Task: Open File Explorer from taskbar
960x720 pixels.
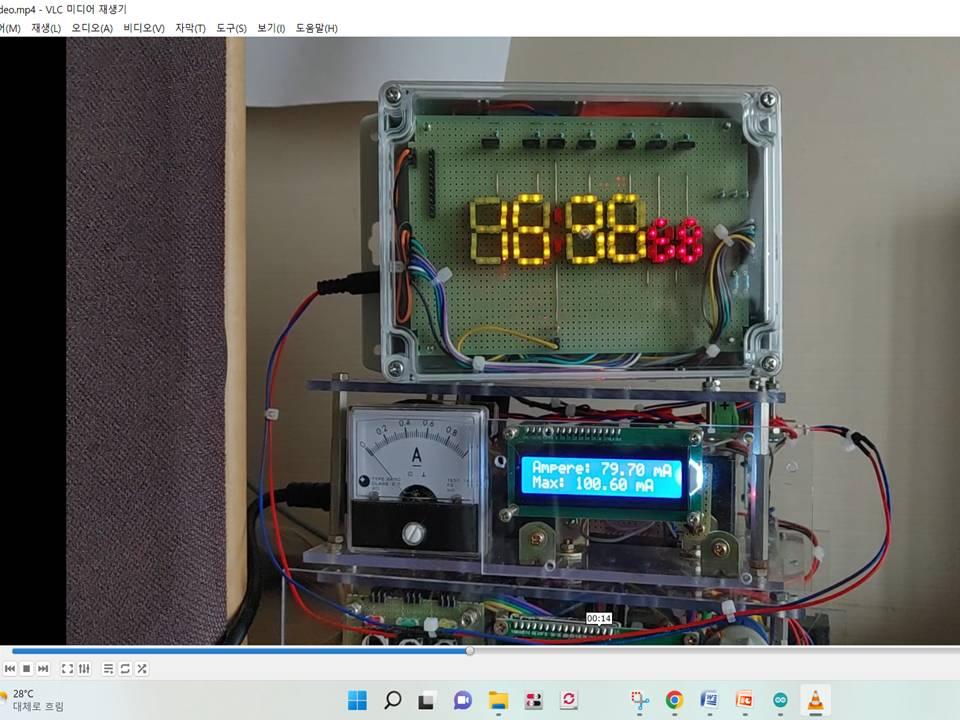Action: [498, 700]
